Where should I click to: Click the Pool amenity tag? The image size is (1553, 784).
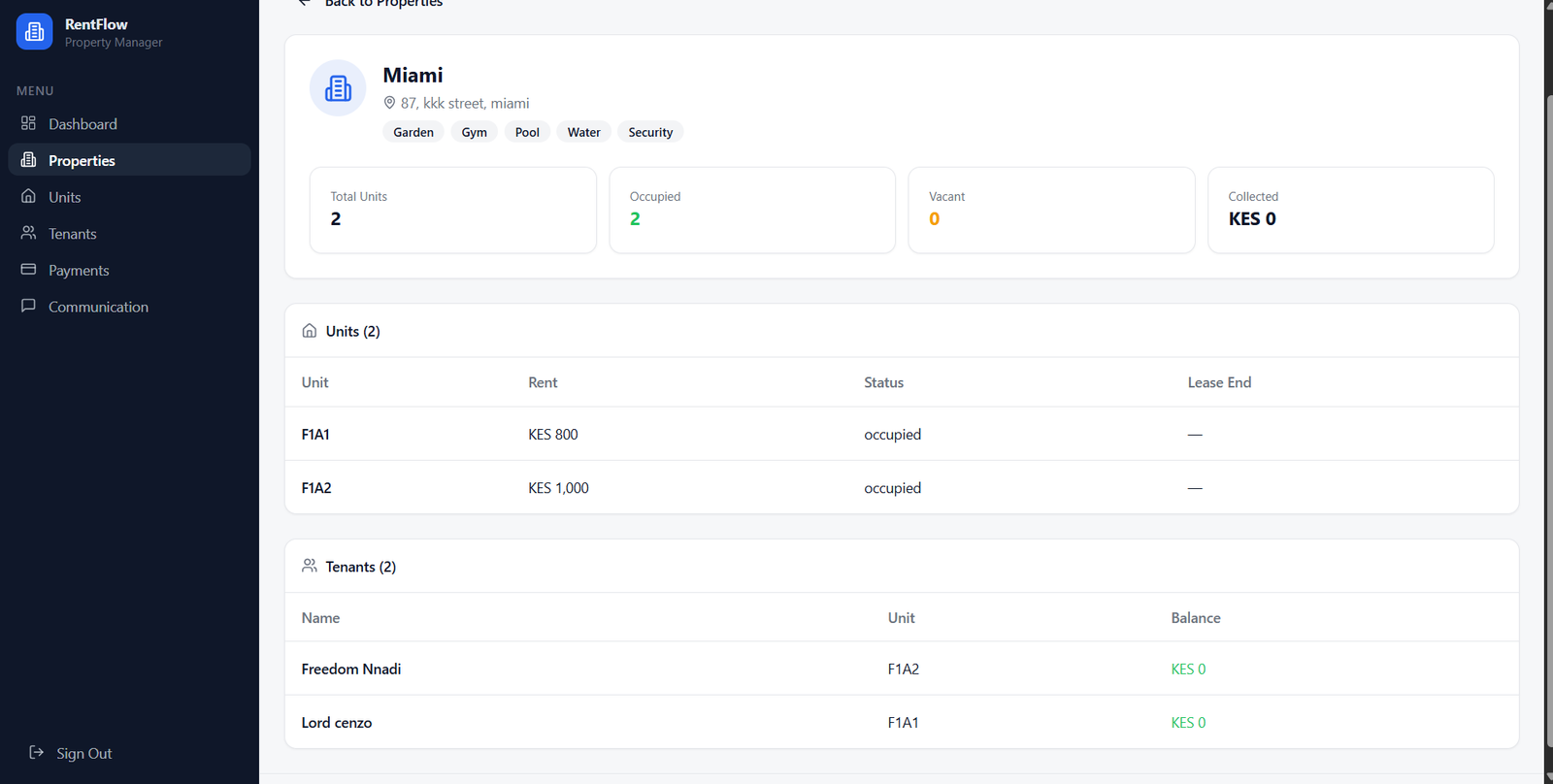tap(527, 132)
